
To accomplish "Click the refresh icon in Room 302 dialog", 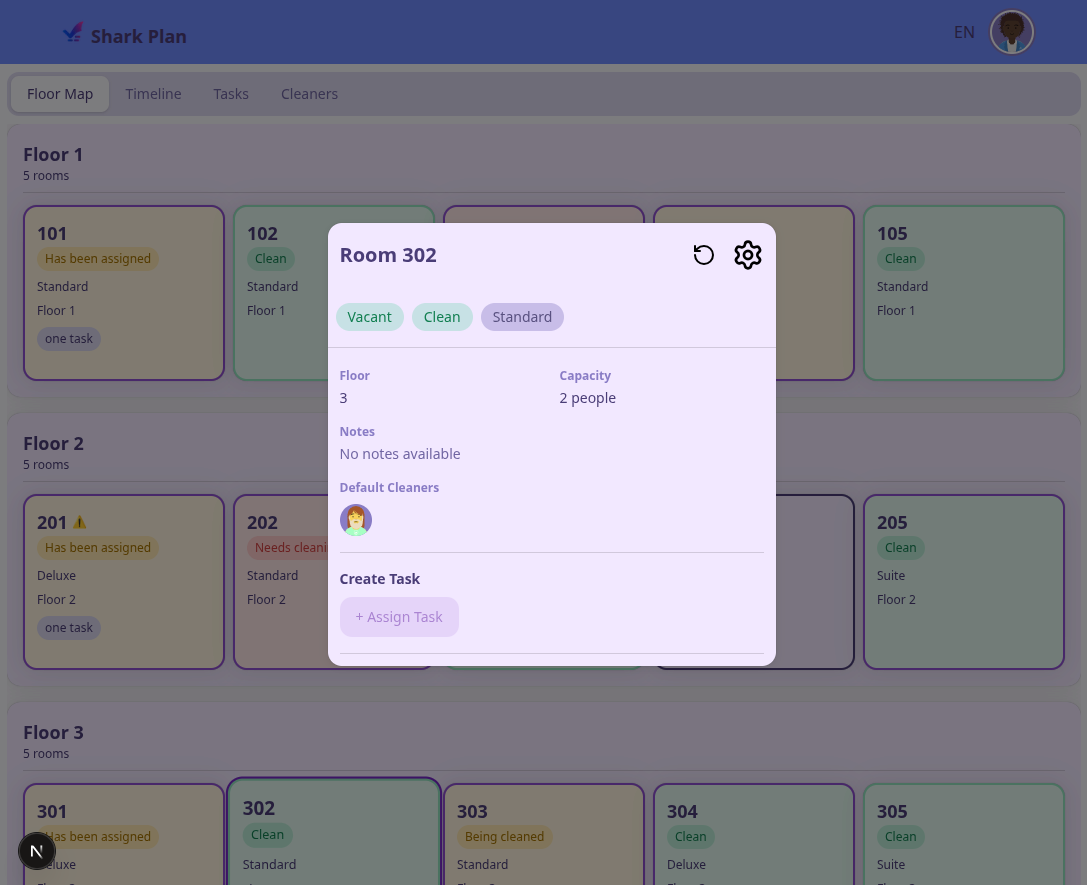I will tap(704, 255).
